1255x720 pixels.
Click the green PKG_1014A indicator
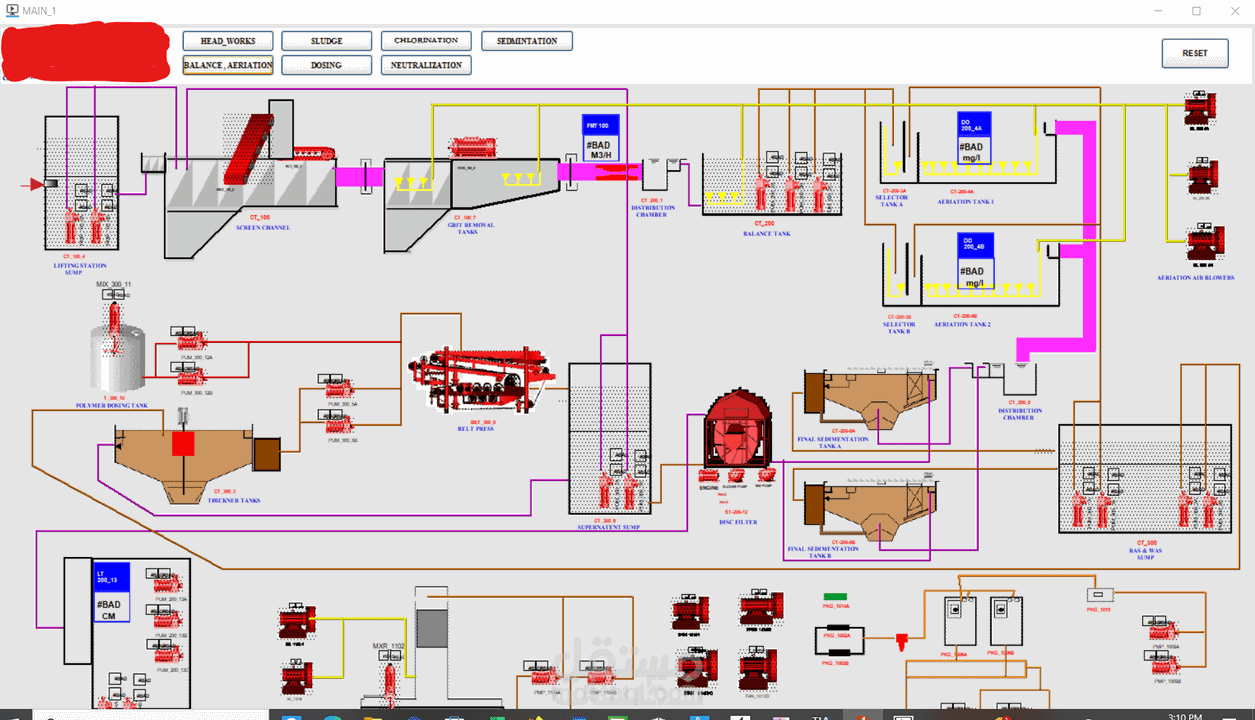click(x=836, y=598)
